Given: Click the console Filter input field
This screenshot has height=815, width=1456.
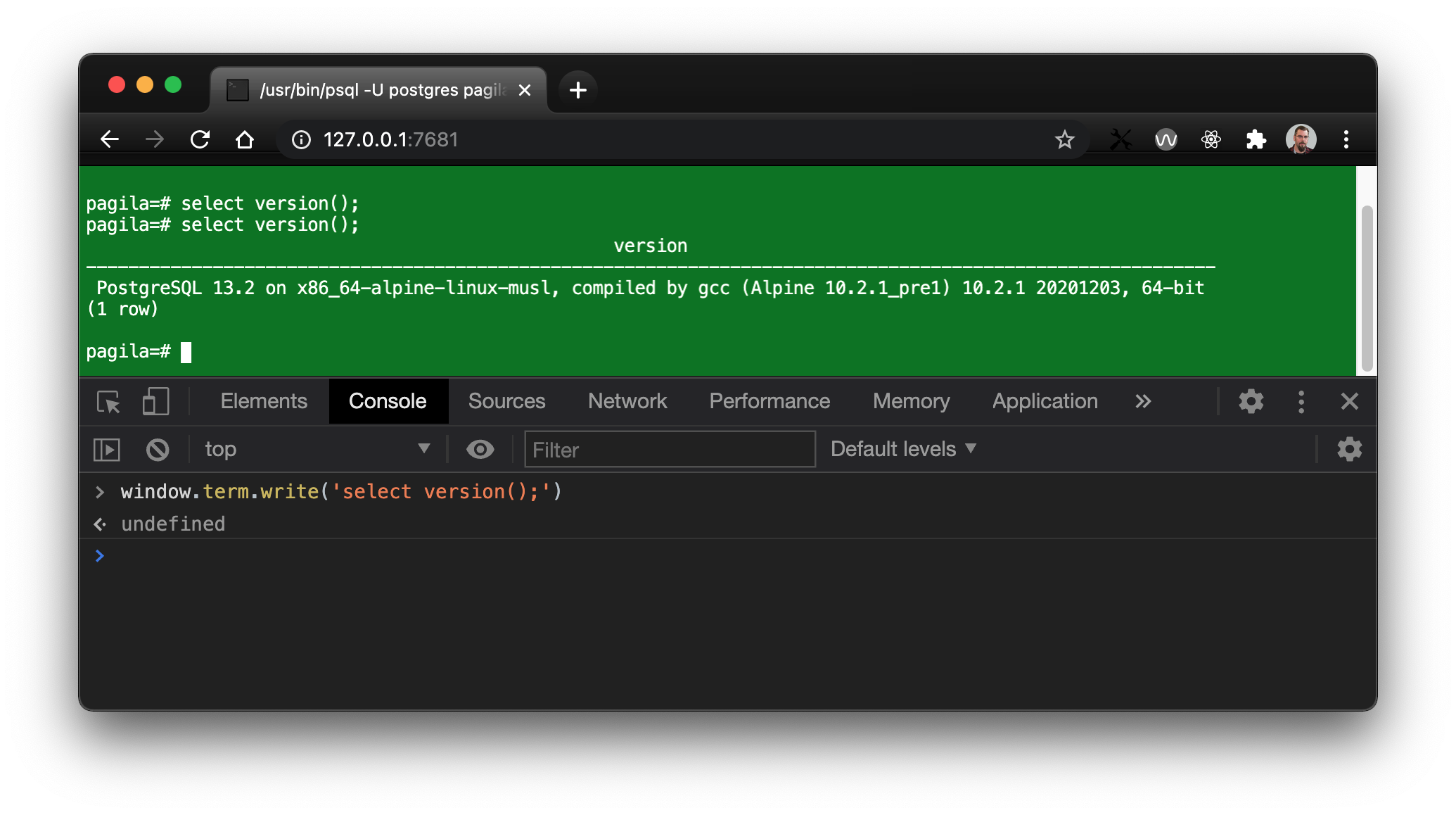Looking at the screenshot, I should pos(668,449).
